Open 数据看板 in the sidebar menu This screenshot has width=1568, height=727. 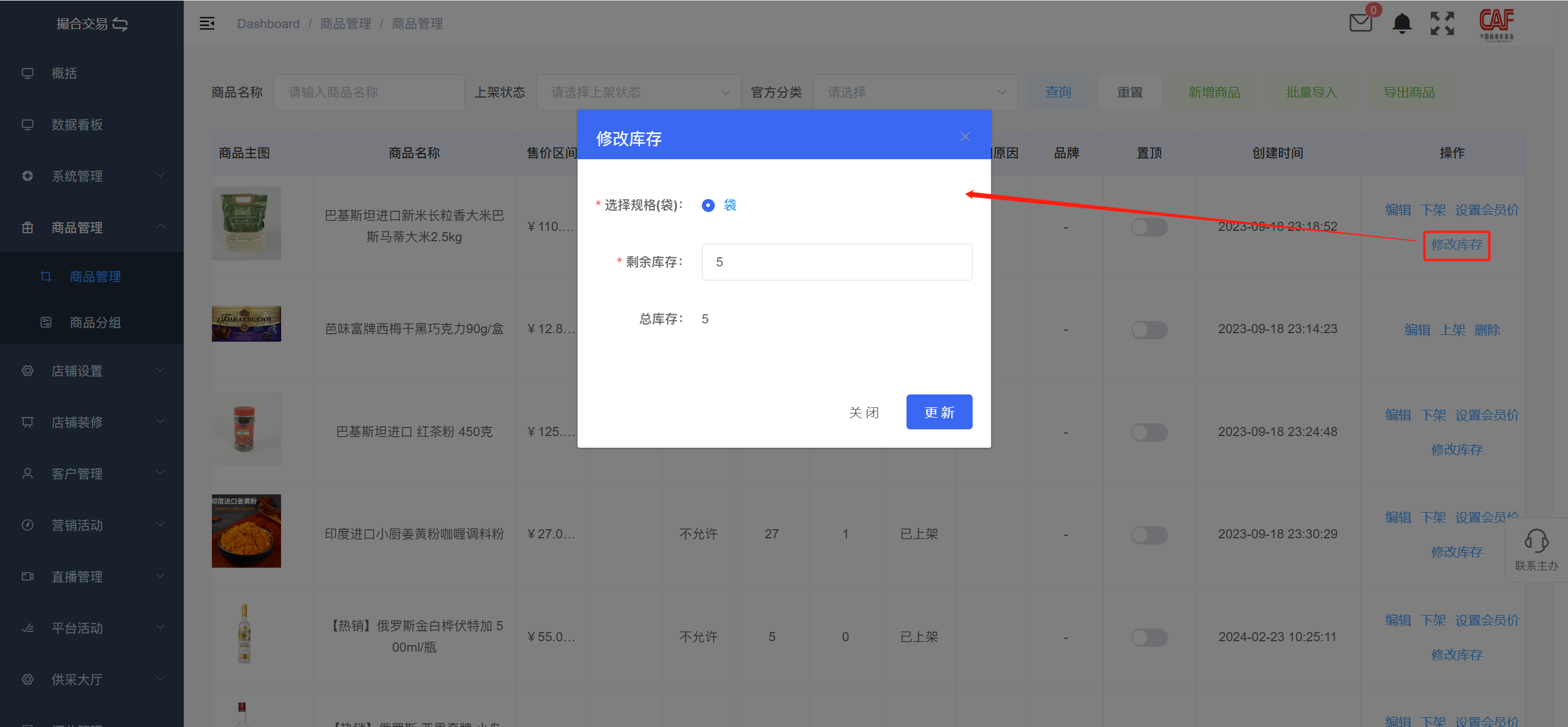tap(92, 125)
